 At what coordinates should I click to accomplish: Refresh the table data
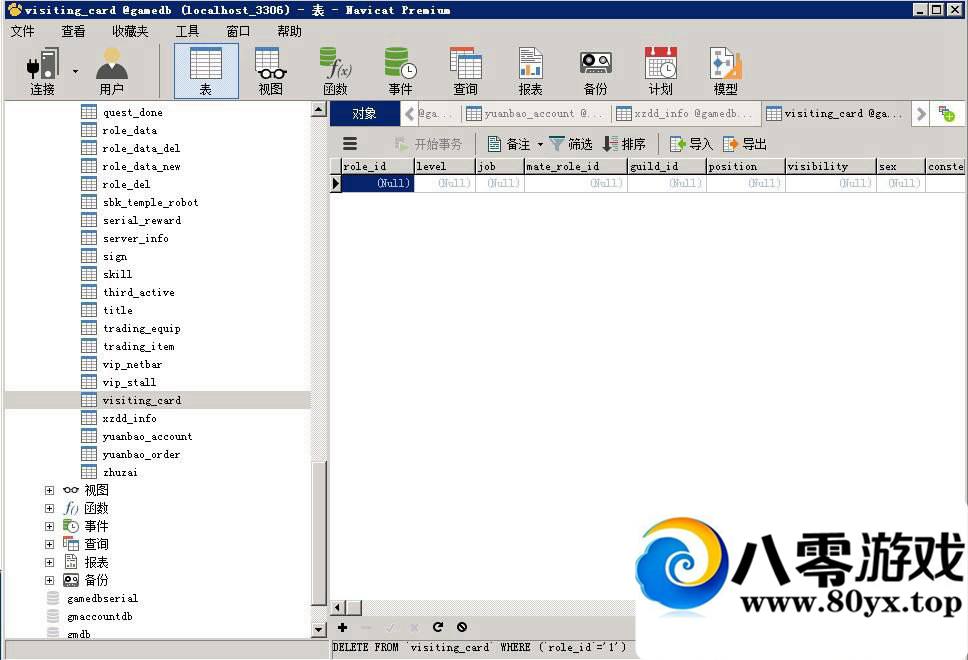point(438,627)
